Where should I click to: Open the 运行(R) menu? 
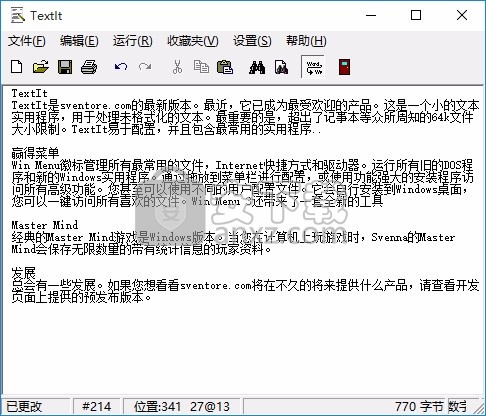click(x=132, y=41)
